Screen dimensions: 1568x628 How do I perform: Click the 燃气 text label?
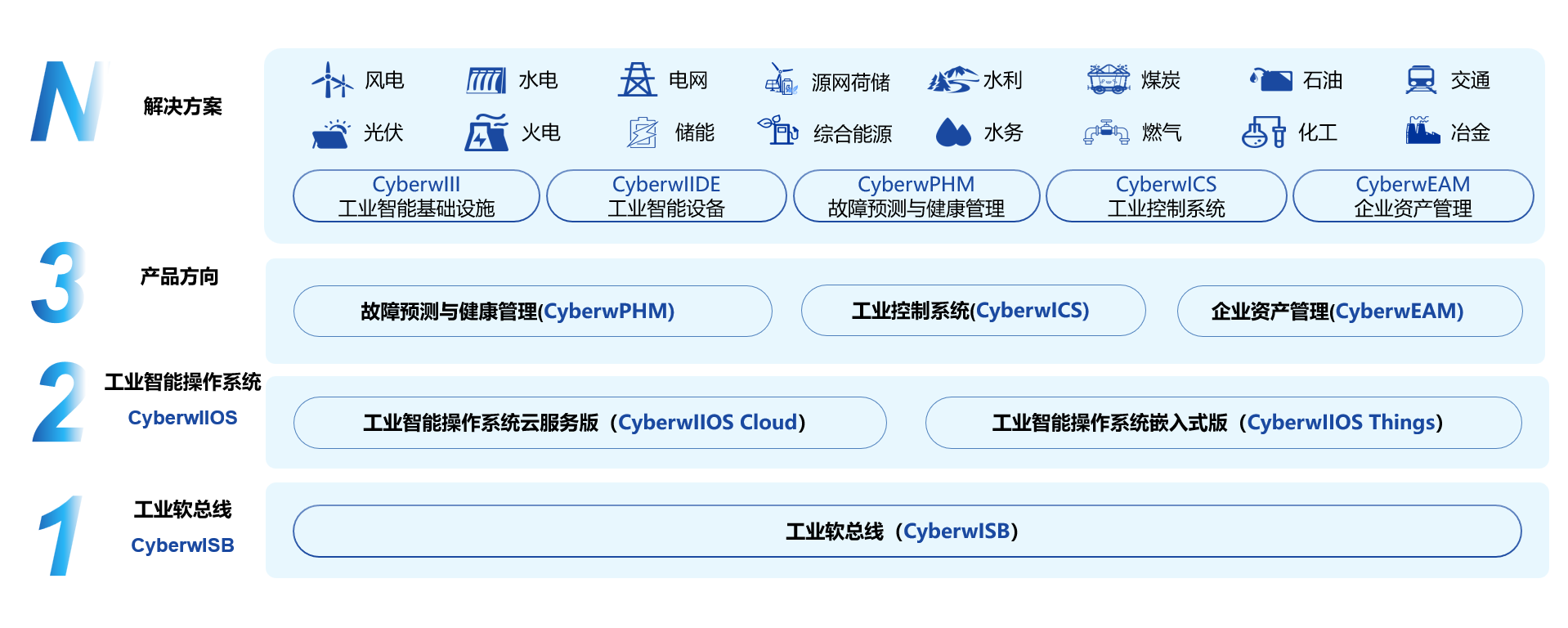1162,132
